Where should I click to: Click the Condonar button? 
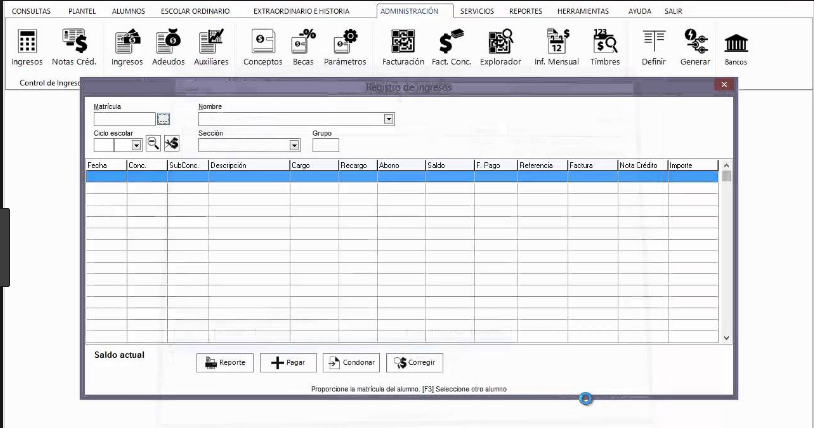[x=351, y=363]
